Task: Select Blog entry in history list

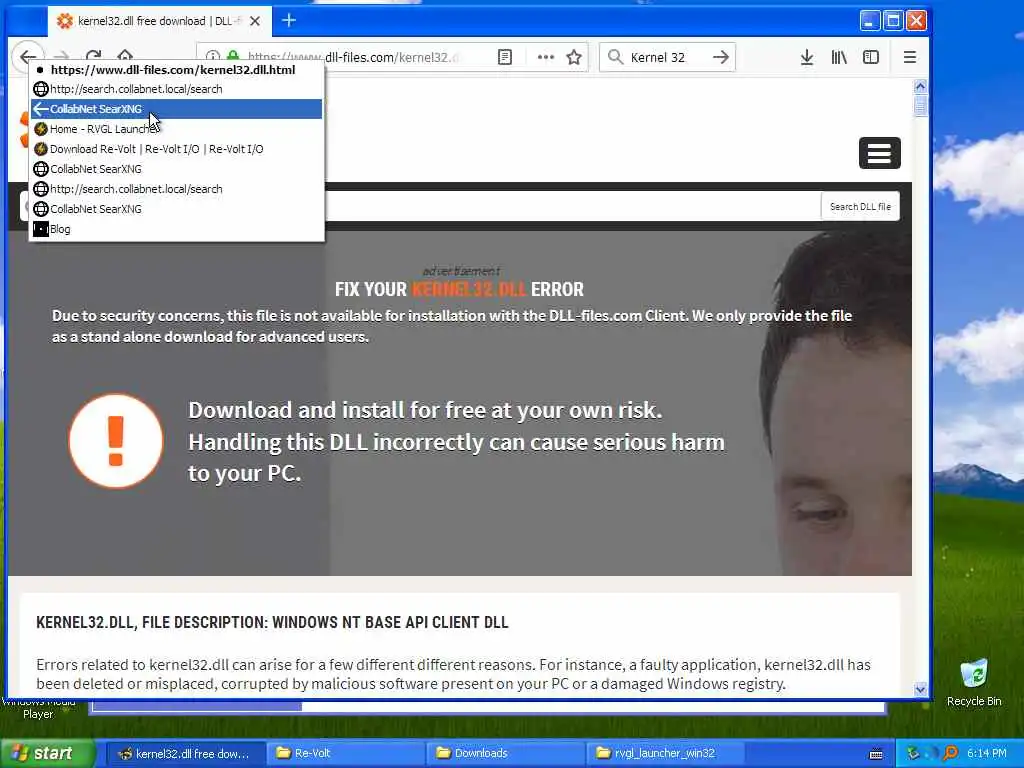Action: [177, 229]
